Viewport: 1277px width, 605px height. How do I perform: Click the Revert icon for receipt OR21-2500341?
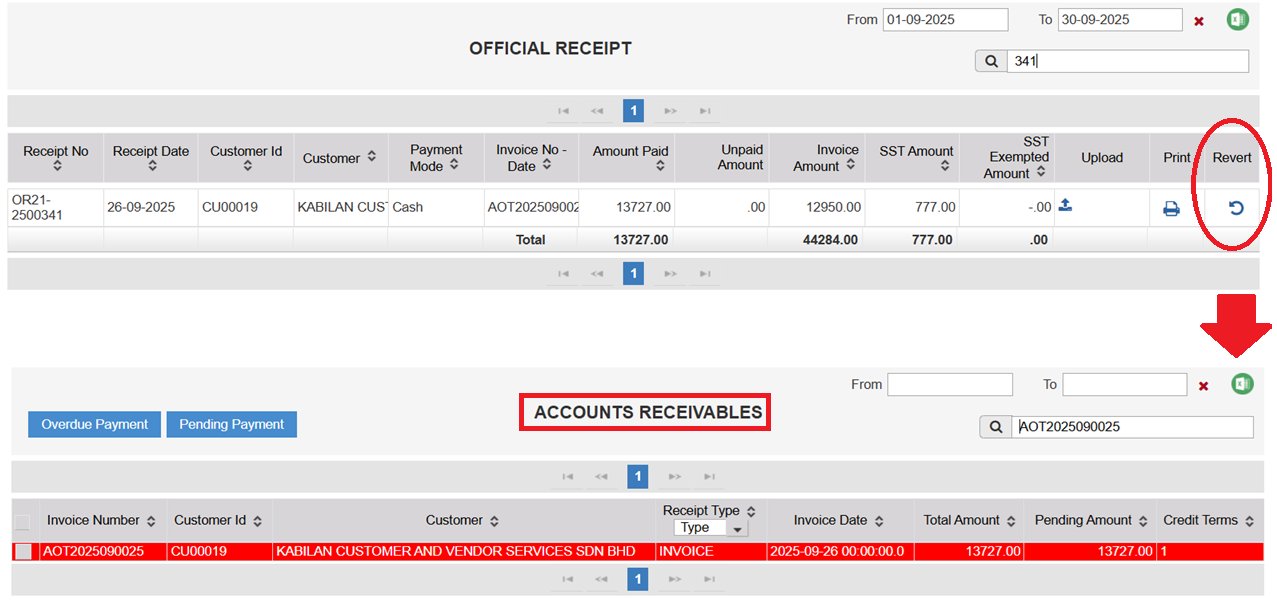1236,208
